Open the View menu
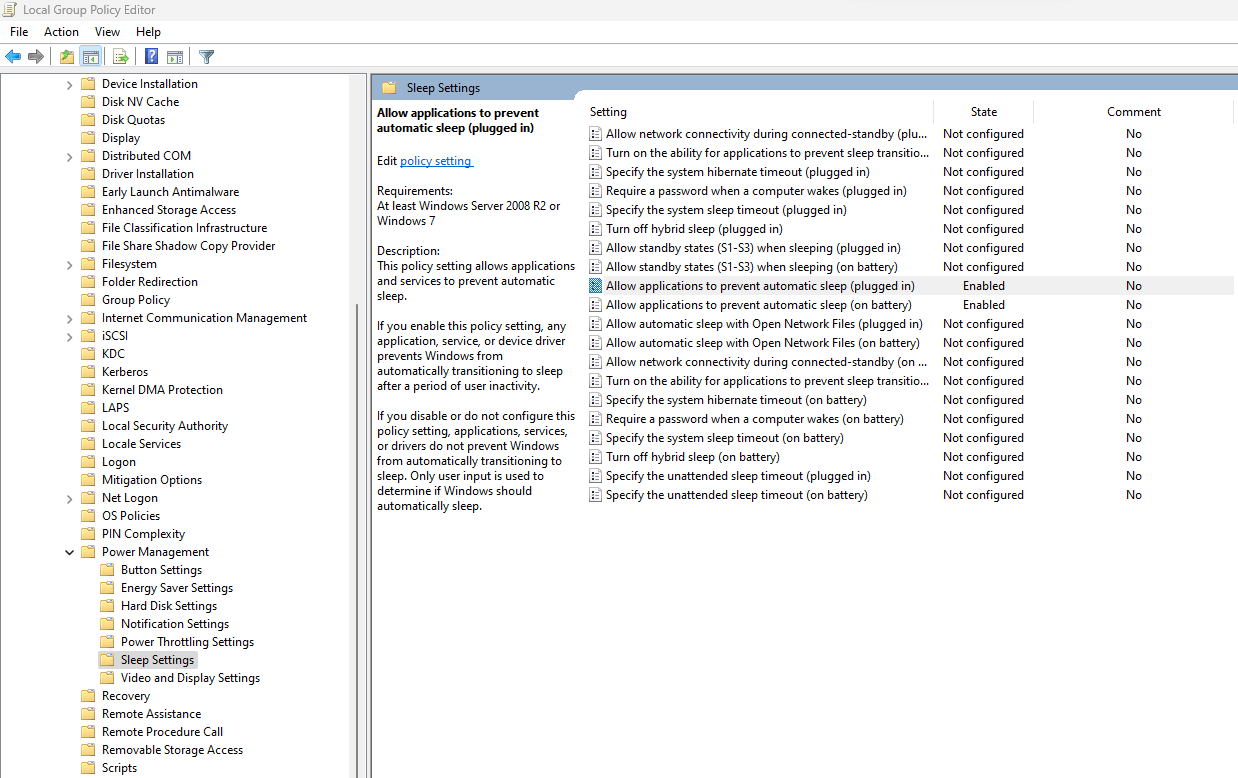Image resolution: width=1238 pixels, height=778 pixels. click(107, 32)
